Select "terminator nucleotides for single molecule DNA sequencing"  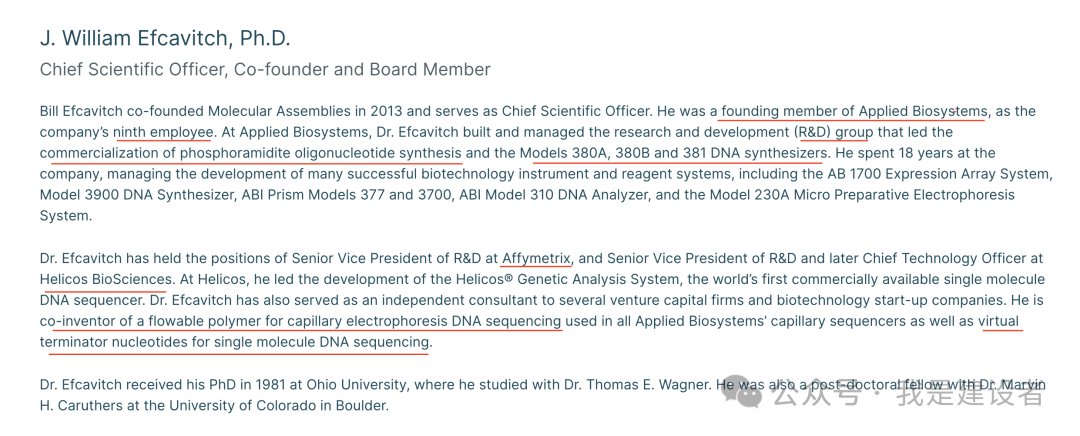235,342
